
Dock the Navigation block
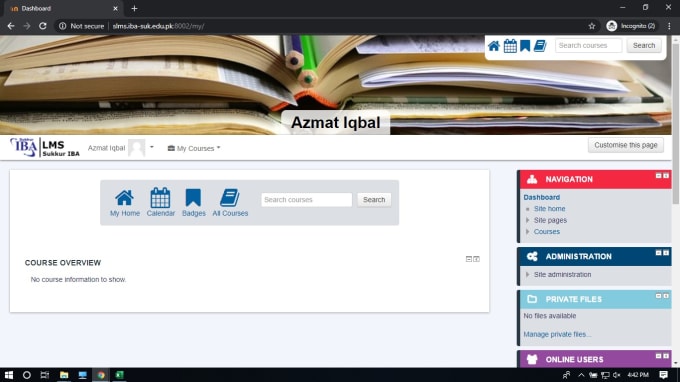pyautogui.click(x=666, y=176)
